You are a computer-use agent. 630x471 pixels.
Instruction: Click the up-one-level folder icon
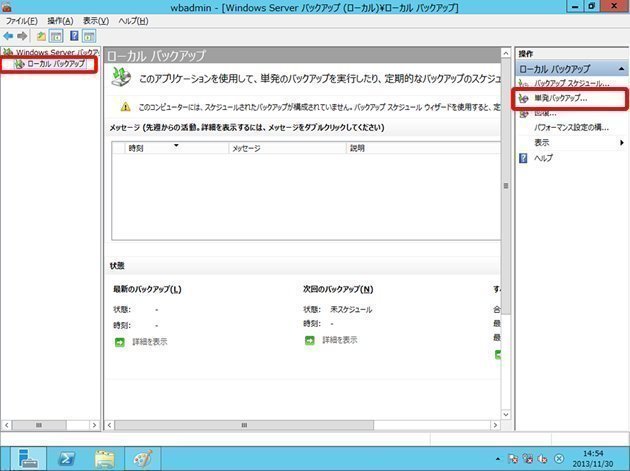41,36
